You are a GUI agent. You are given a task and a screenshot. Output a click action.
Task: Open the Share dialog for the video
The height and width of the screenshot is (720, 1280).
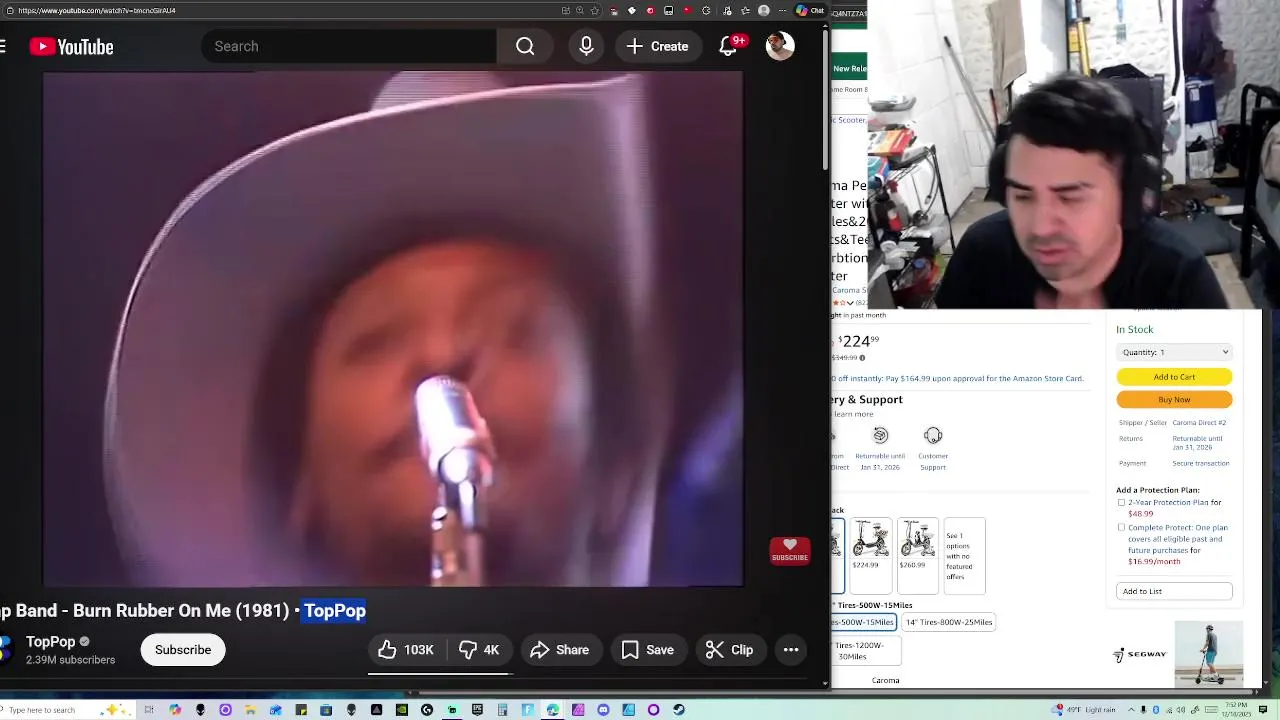[560, 650]
